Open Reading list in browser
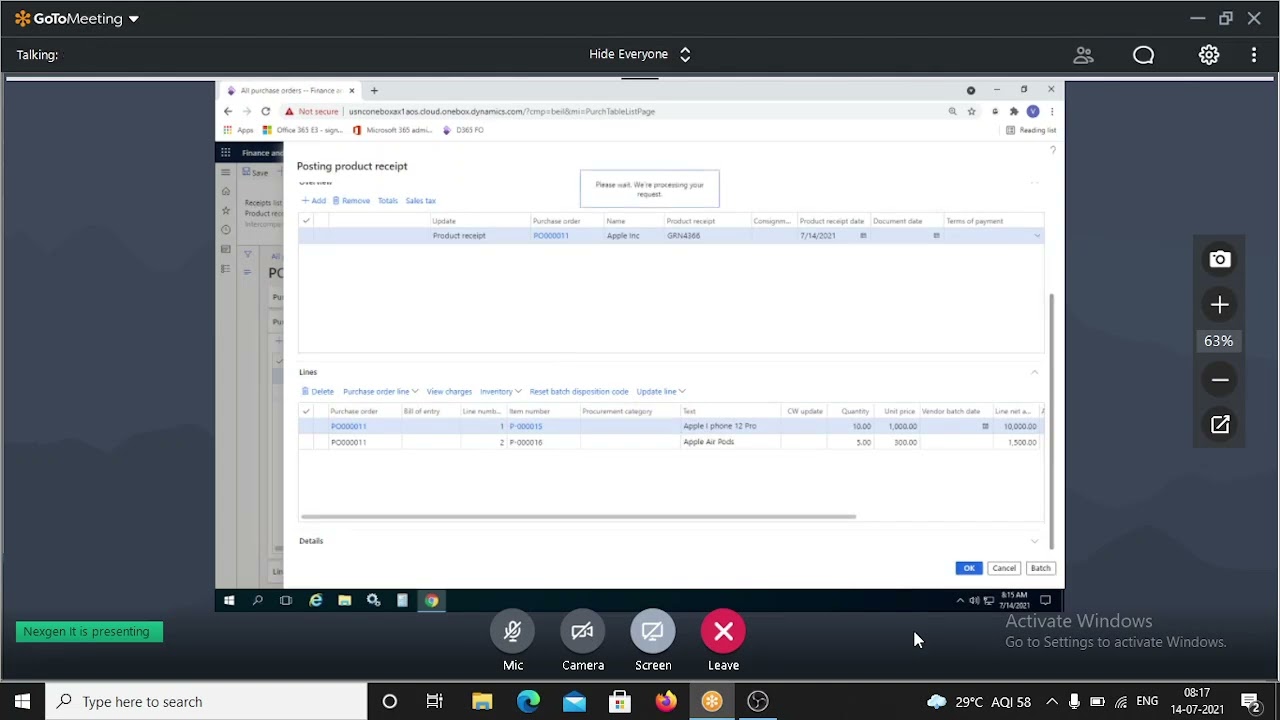The width and height of the screenshot is (1280, 720). point(1031,130)
